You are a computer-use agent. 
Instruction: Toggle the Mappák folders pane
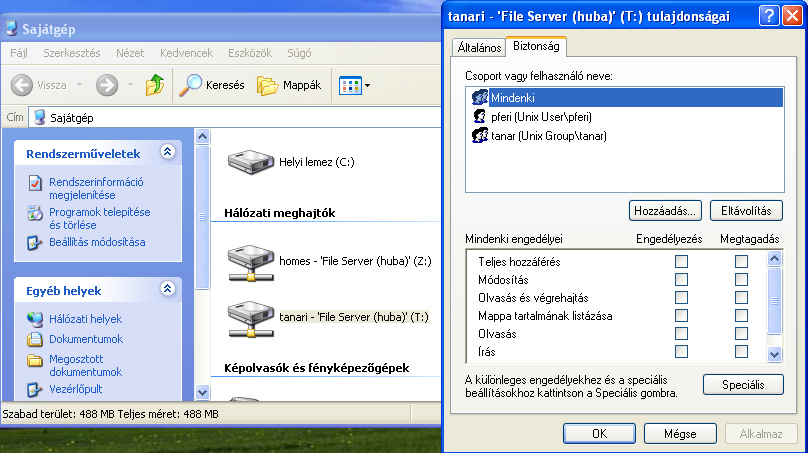[289, 86]
